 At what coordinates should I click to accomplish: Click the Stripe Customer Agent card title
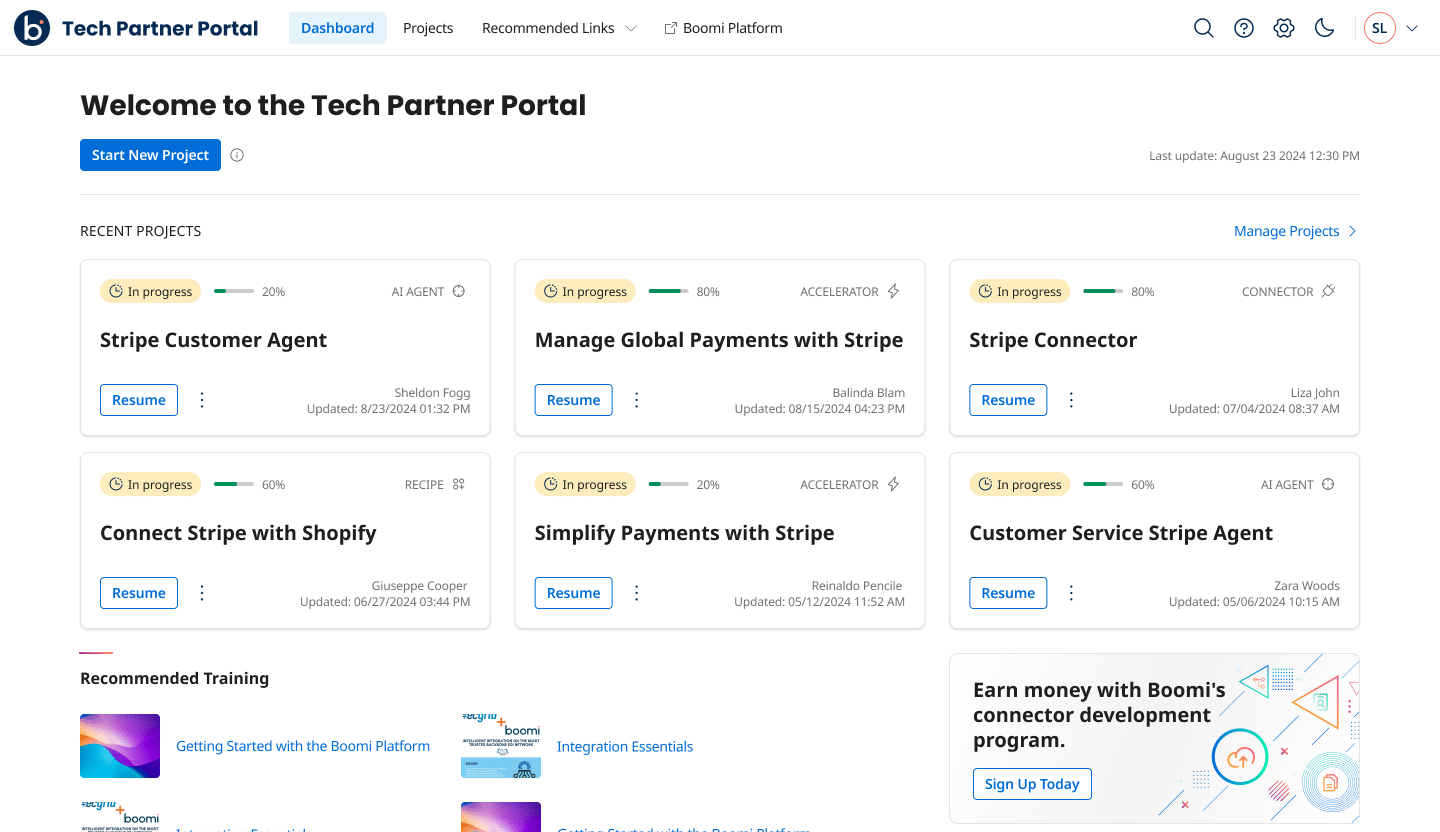point(214,340)
